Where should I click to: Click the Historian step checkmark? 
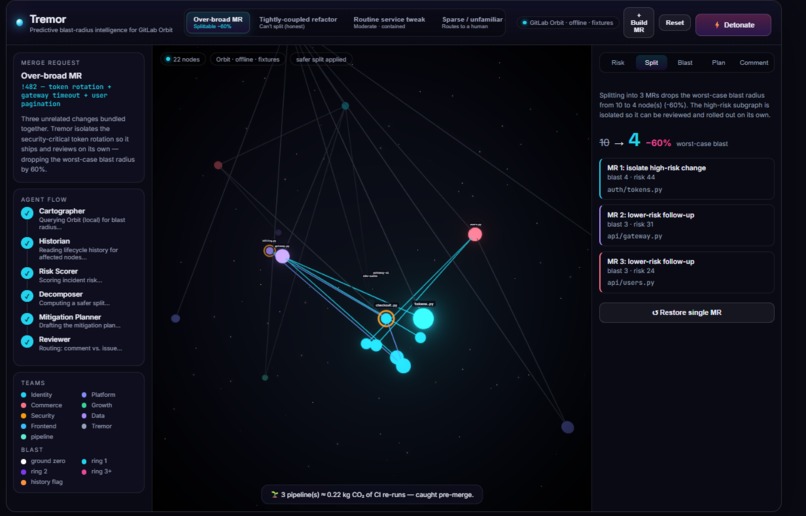[x=27, y=243]
